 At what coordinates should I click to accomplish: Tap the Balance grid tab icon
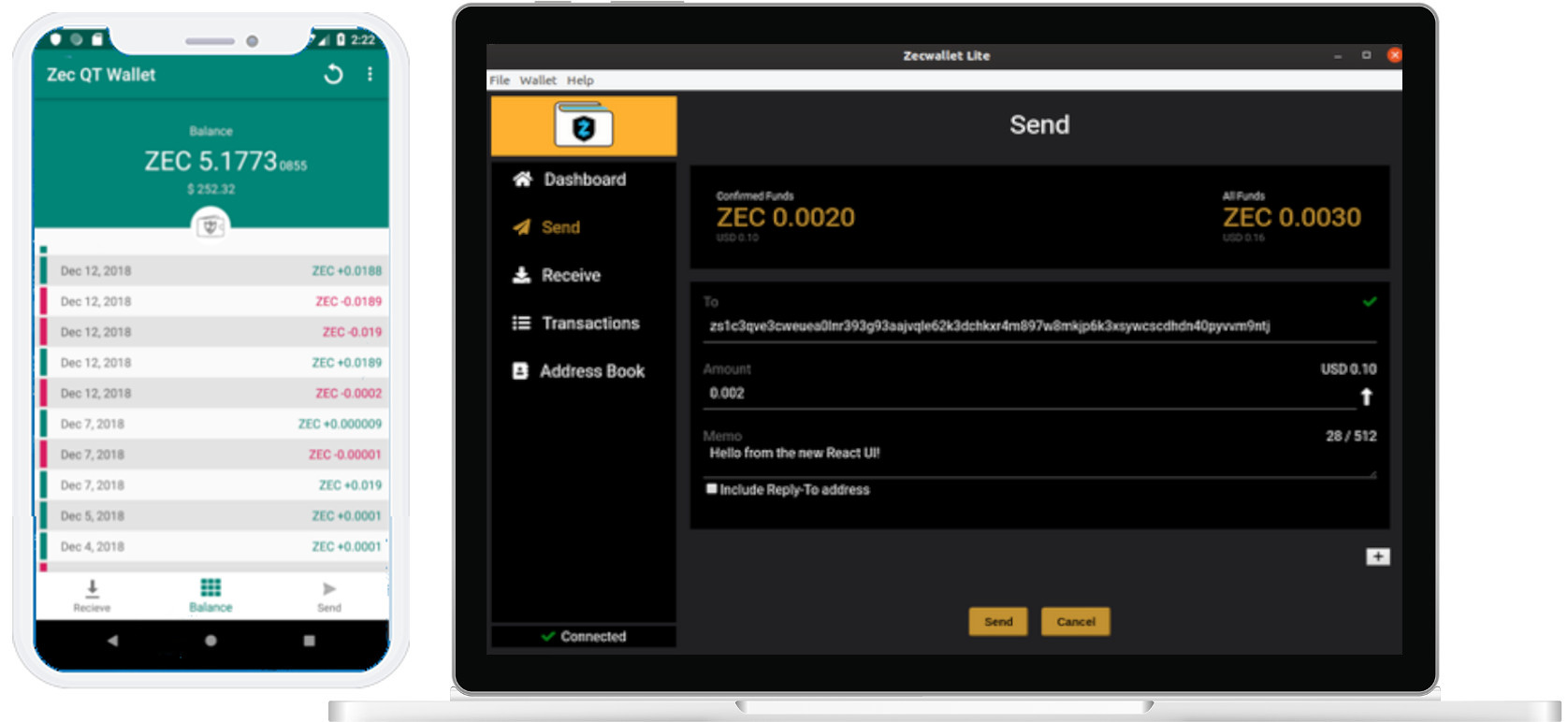(x=211, y=587)
